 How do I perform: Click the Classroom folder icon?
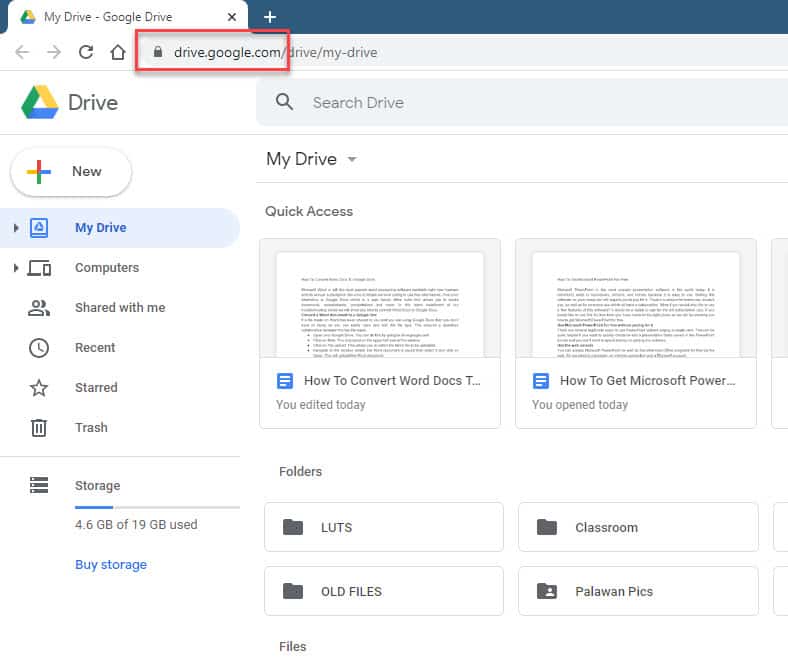pyautogui.click(x=547, y=527)
